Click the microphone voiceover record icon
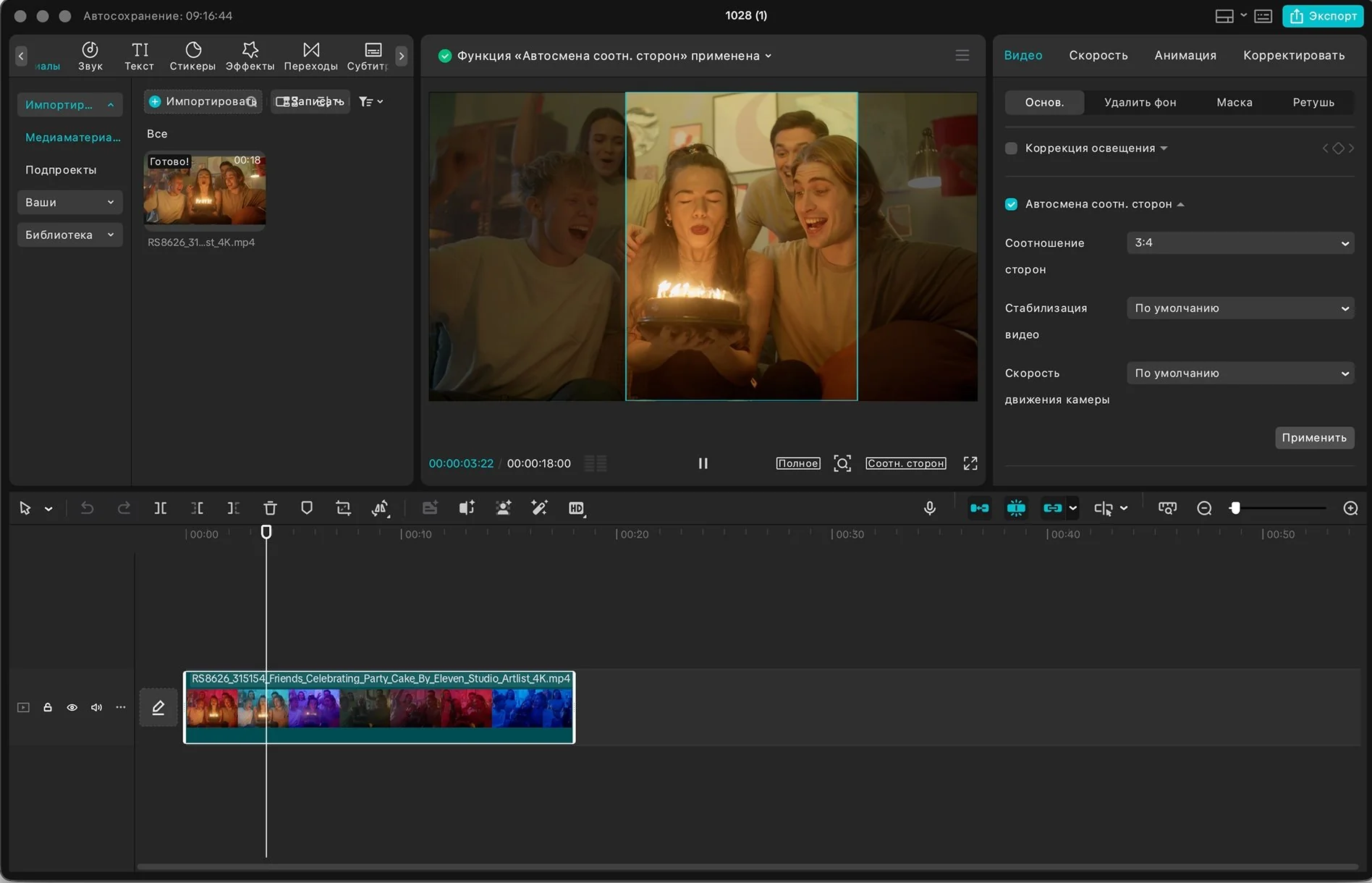The width and height of the screenshot is (1372, 883). [x=930, y=508]
